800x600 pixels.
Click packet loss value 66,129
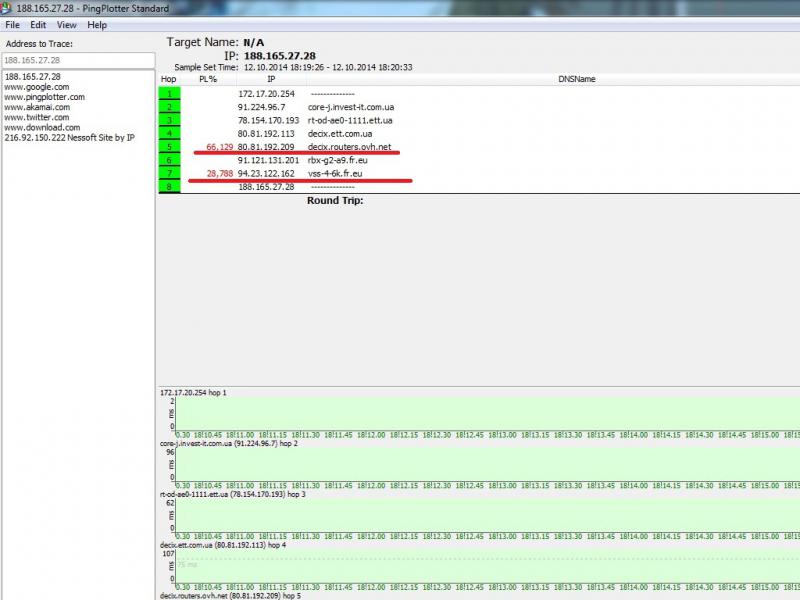219,147
